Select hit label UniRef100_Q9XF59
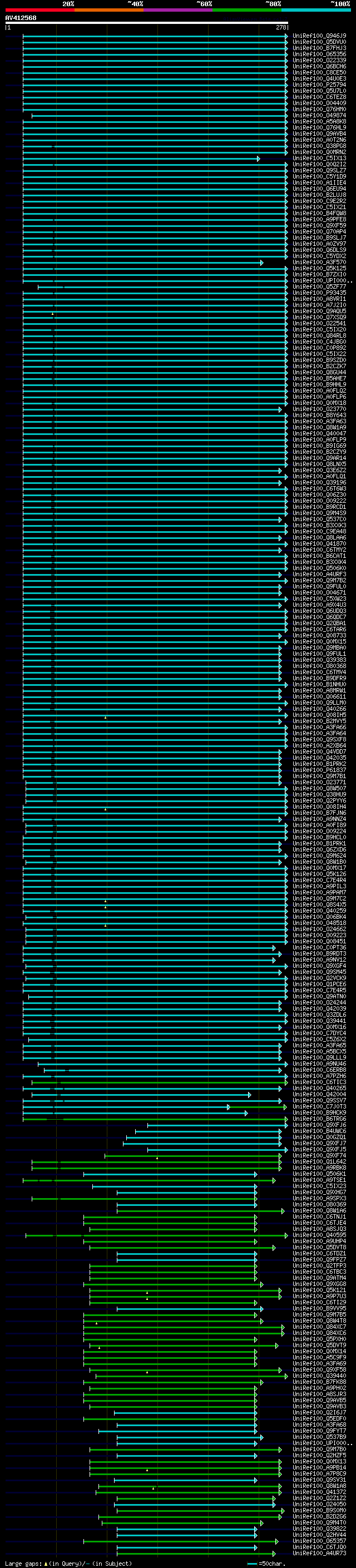 click(319, 226)
